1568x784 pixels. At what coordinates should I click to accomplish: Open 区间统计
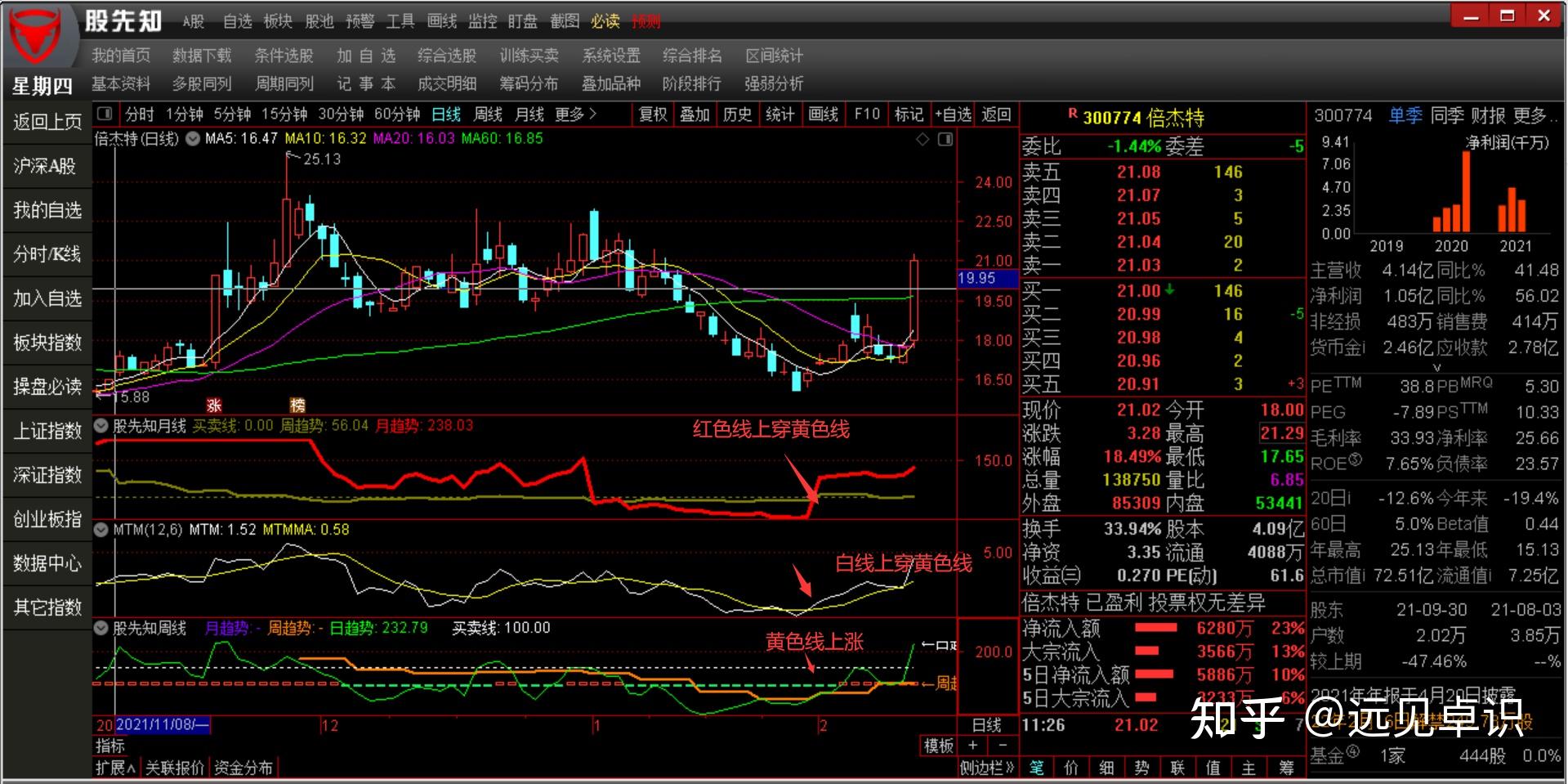(x=774, y=56)
